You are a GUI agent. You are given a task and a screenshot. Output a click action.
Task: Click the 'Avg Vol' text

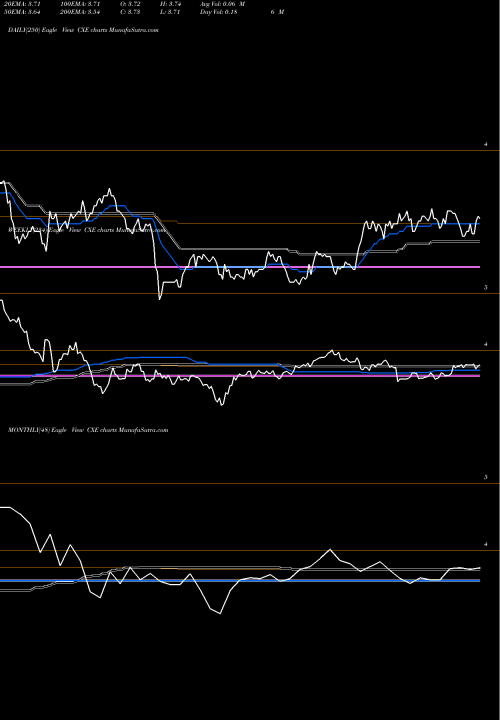[222, 4]
